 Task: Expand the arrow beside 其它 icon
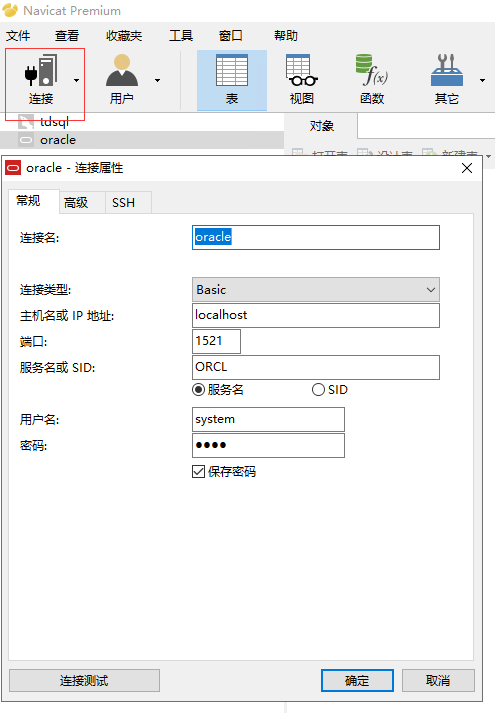(x=482, y=80)
